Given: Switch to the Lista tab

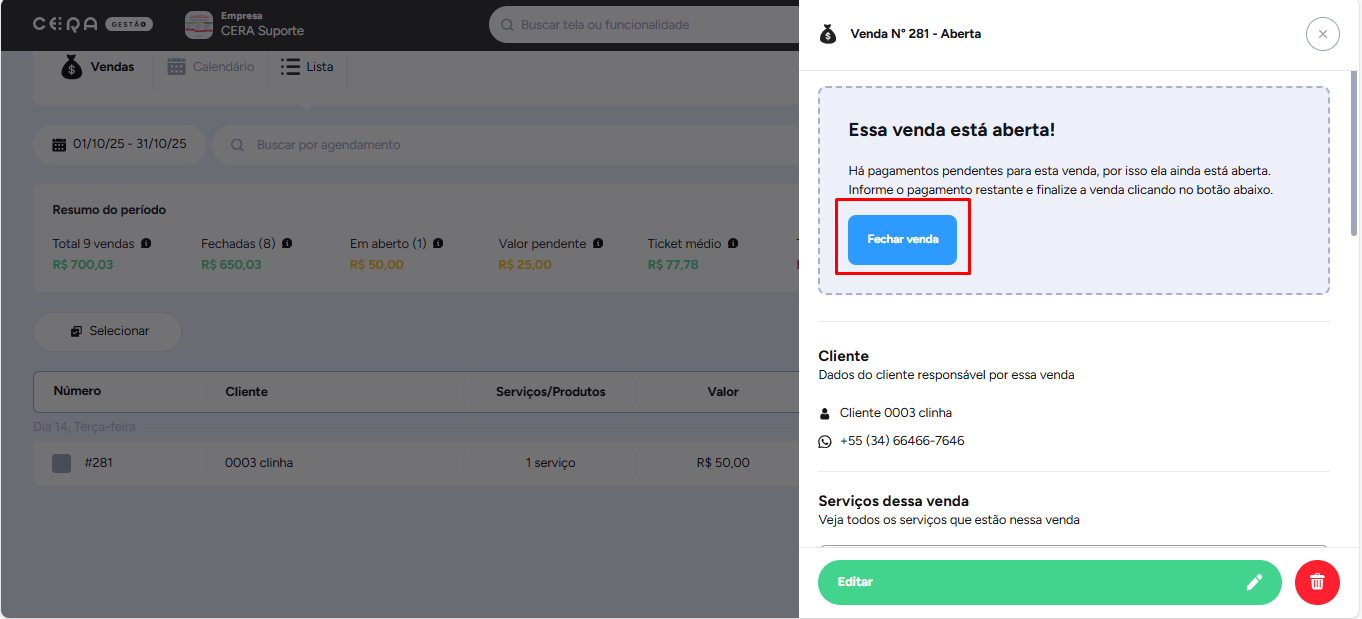Looking at the screenshot, I should click(x=307, y=67).
